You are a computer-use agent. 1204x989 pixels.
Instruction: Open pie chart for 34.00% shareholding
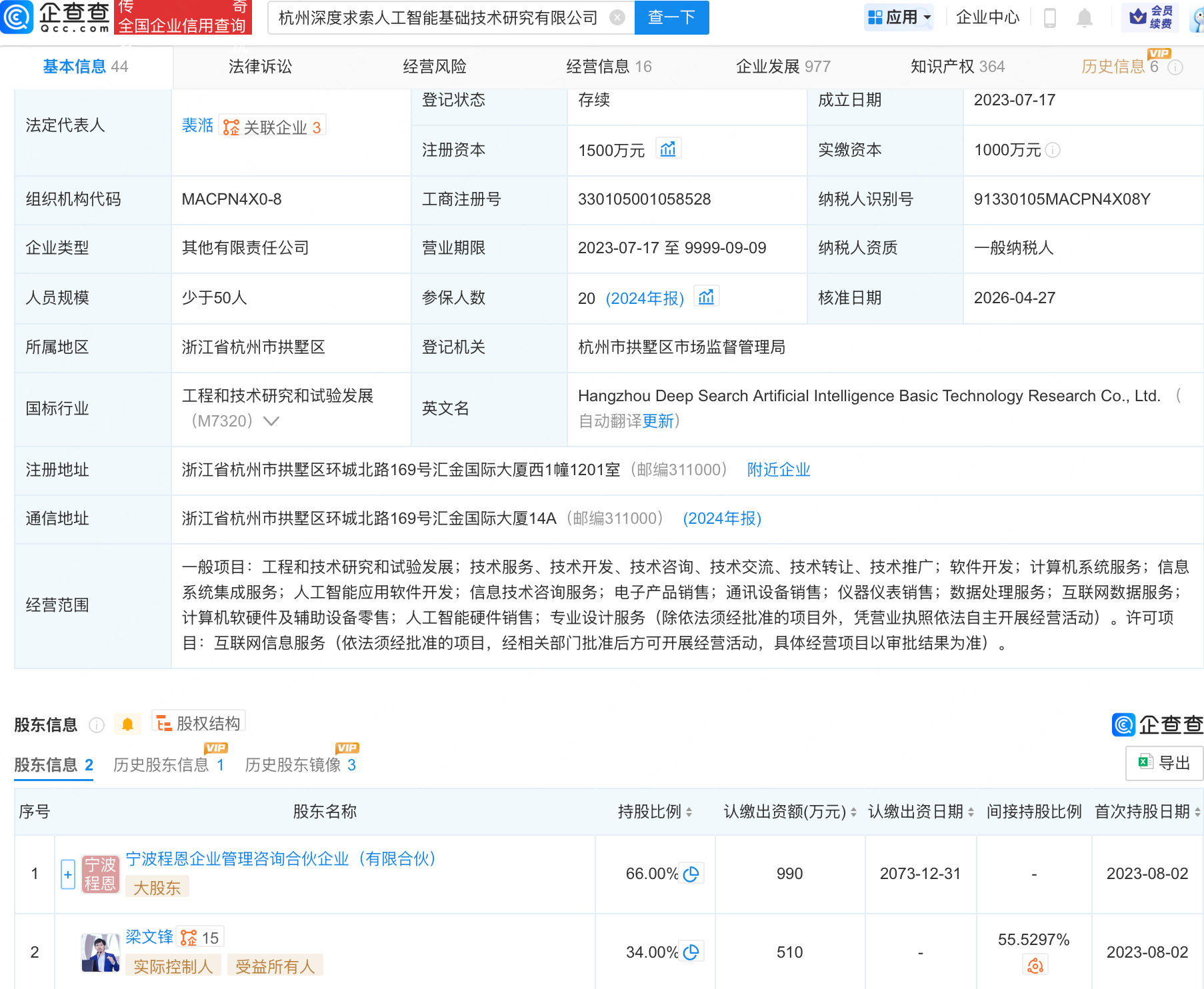(691, 952)
